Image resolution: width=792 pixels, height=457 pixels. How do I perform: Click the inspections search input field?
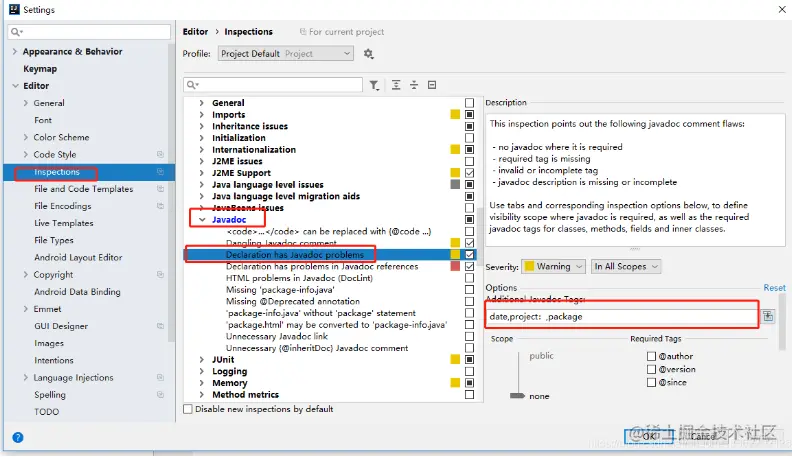click(x=273, y=85)
